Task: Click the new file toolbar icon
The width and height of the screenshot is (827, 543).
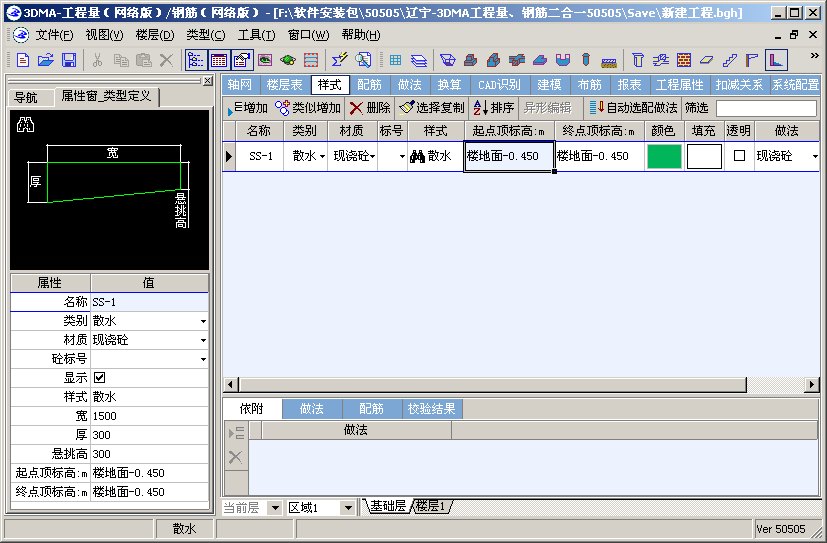Action: pos(24,60)
